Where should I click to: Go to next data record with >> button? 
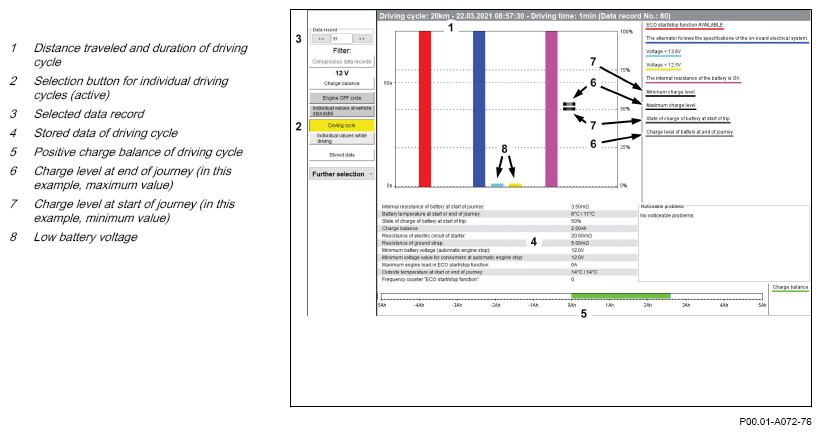(x=361, y=39)
